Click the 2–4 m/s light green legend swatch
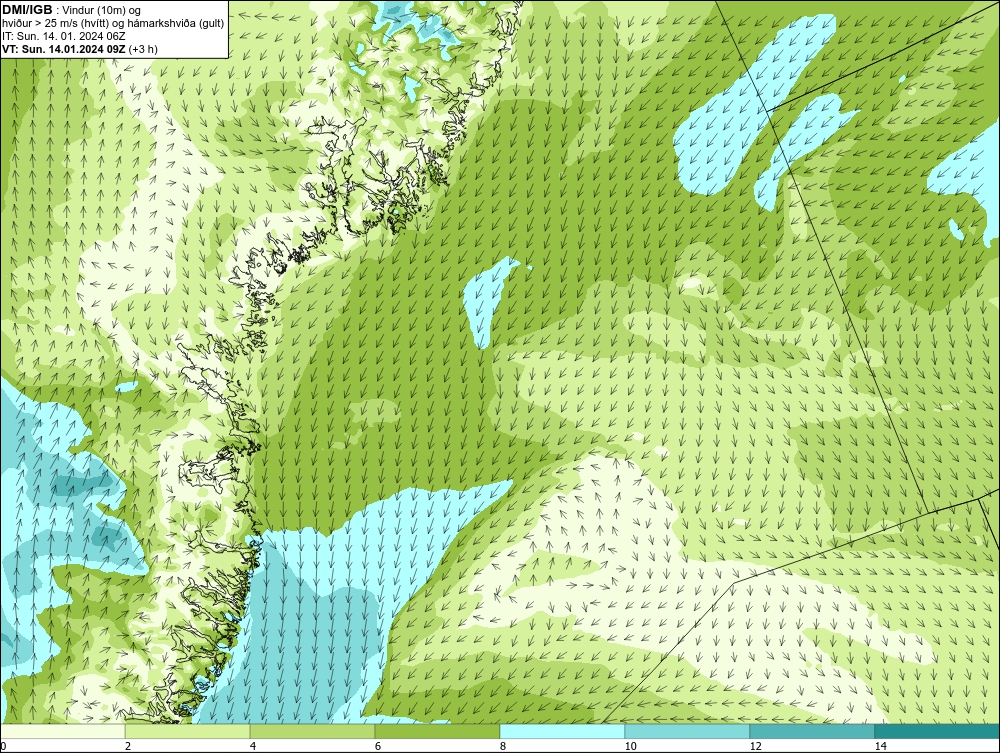Image resolution: width=1000 pixels, height=753 pixels. [188, 731]
